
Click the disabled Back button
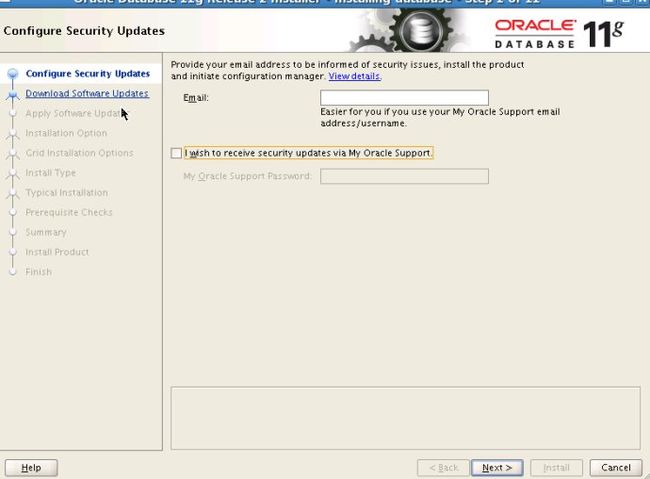[x=443, y=468]
